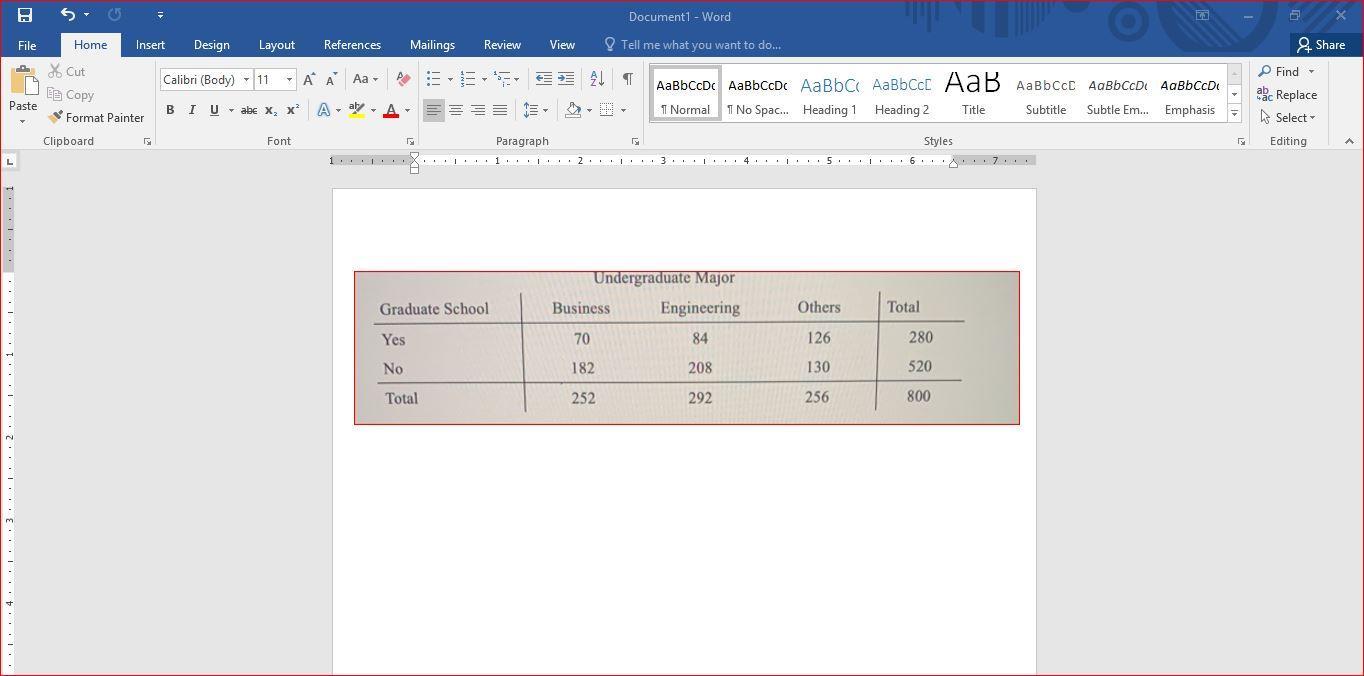Click the Tell me search field
Viewport: 1364px width, 676px height.
(700, 45)
